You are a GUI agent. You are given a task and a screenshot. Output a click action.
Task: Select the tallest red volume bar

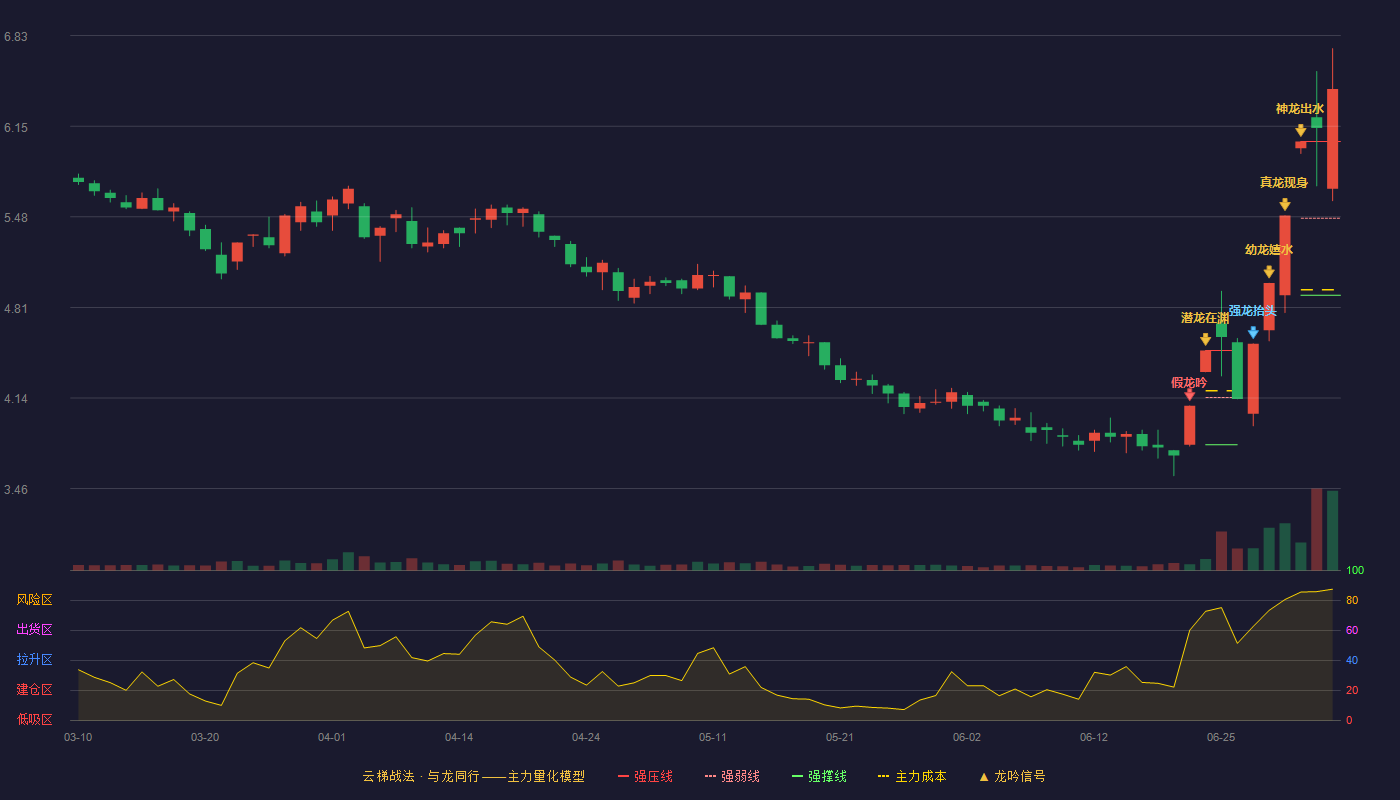[1317, 529]
